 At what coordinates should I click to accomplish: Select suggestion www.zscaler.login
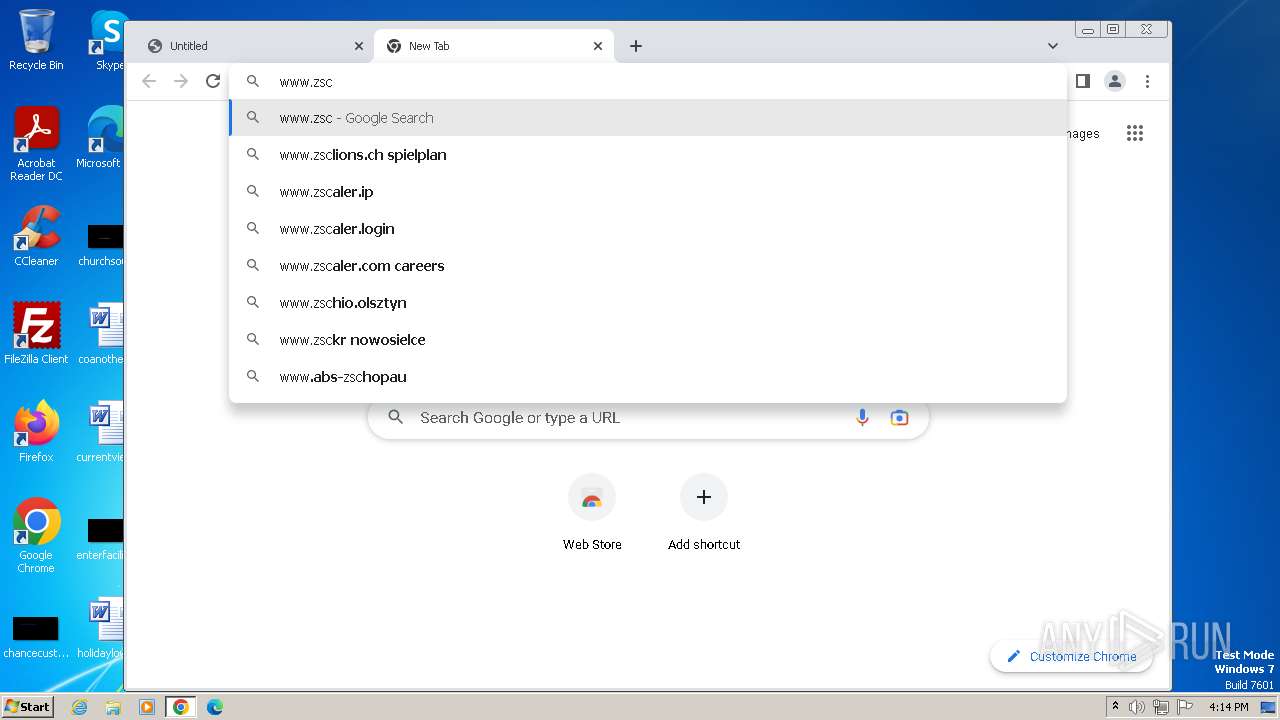(648, 229)
